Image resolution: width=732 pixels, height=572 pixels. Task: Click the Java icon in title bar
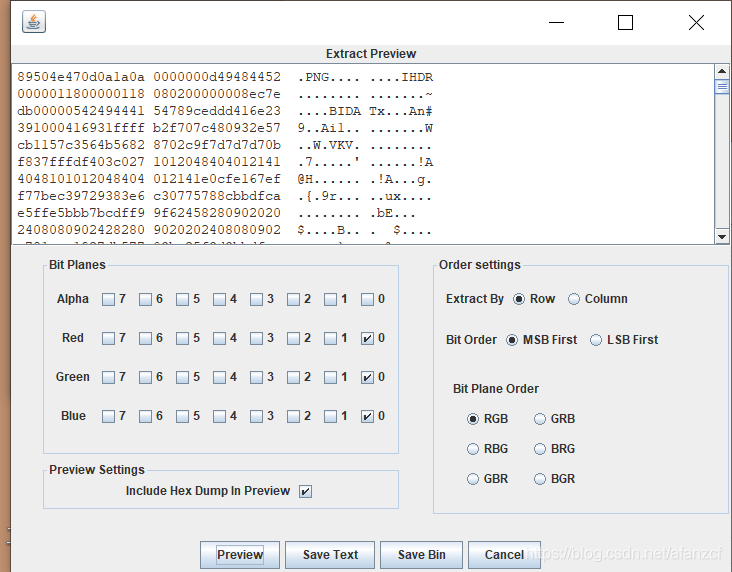pyautogui.click(x=34, y=22)
